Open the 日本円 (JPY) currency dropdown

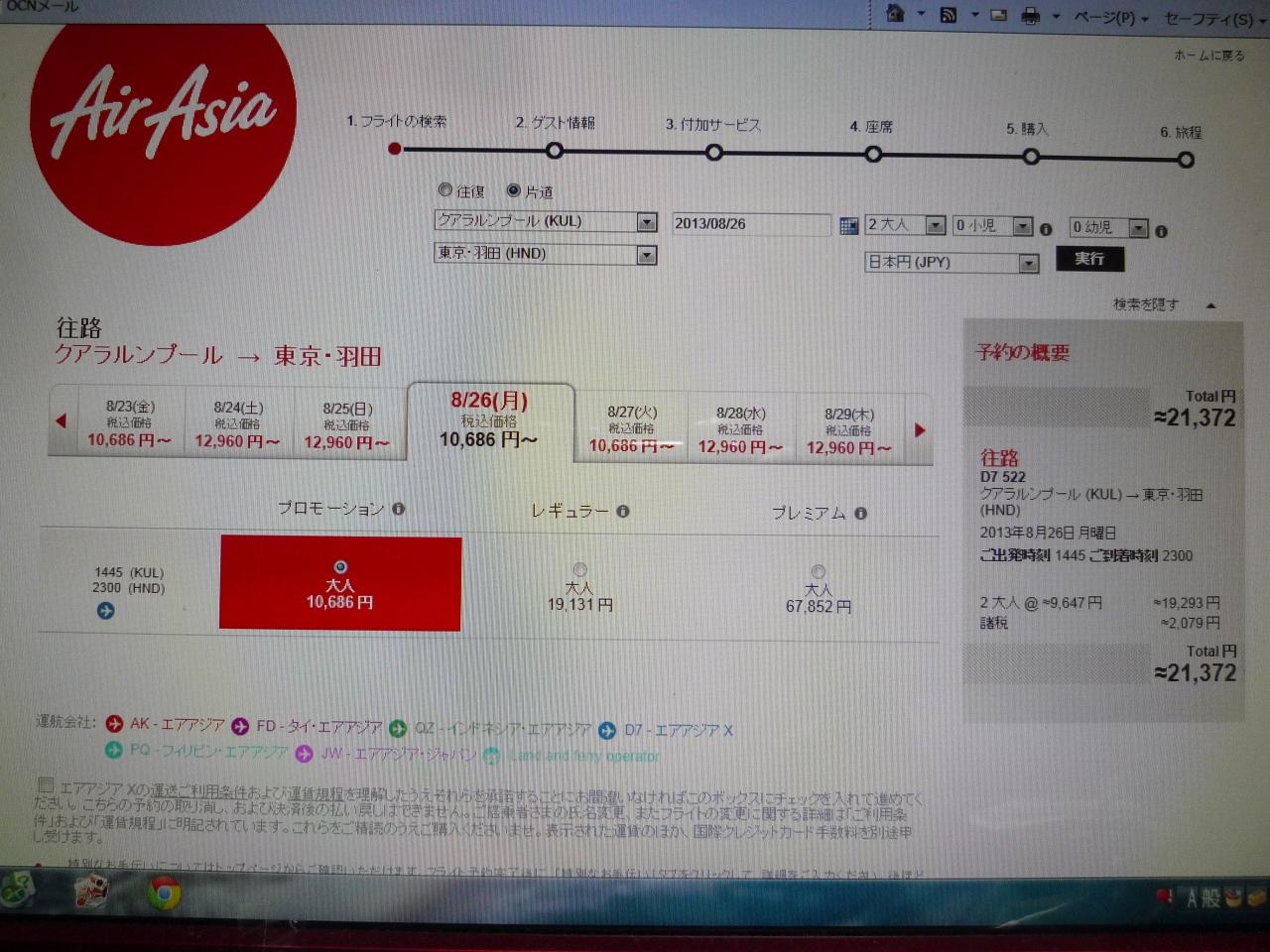[x=952, y=263]
